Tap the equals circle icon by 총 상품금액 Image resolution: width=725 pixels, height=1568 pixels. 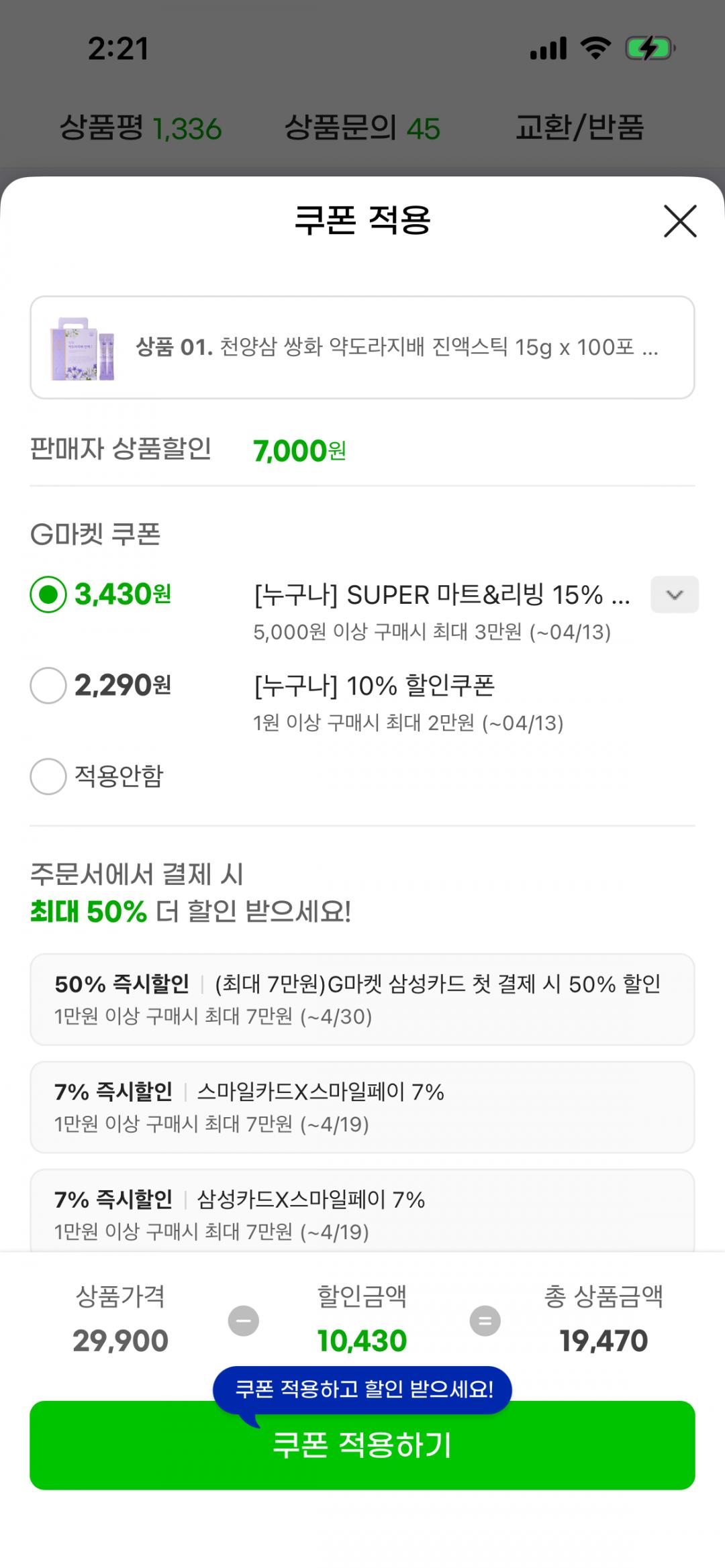tap(485, 1321)
